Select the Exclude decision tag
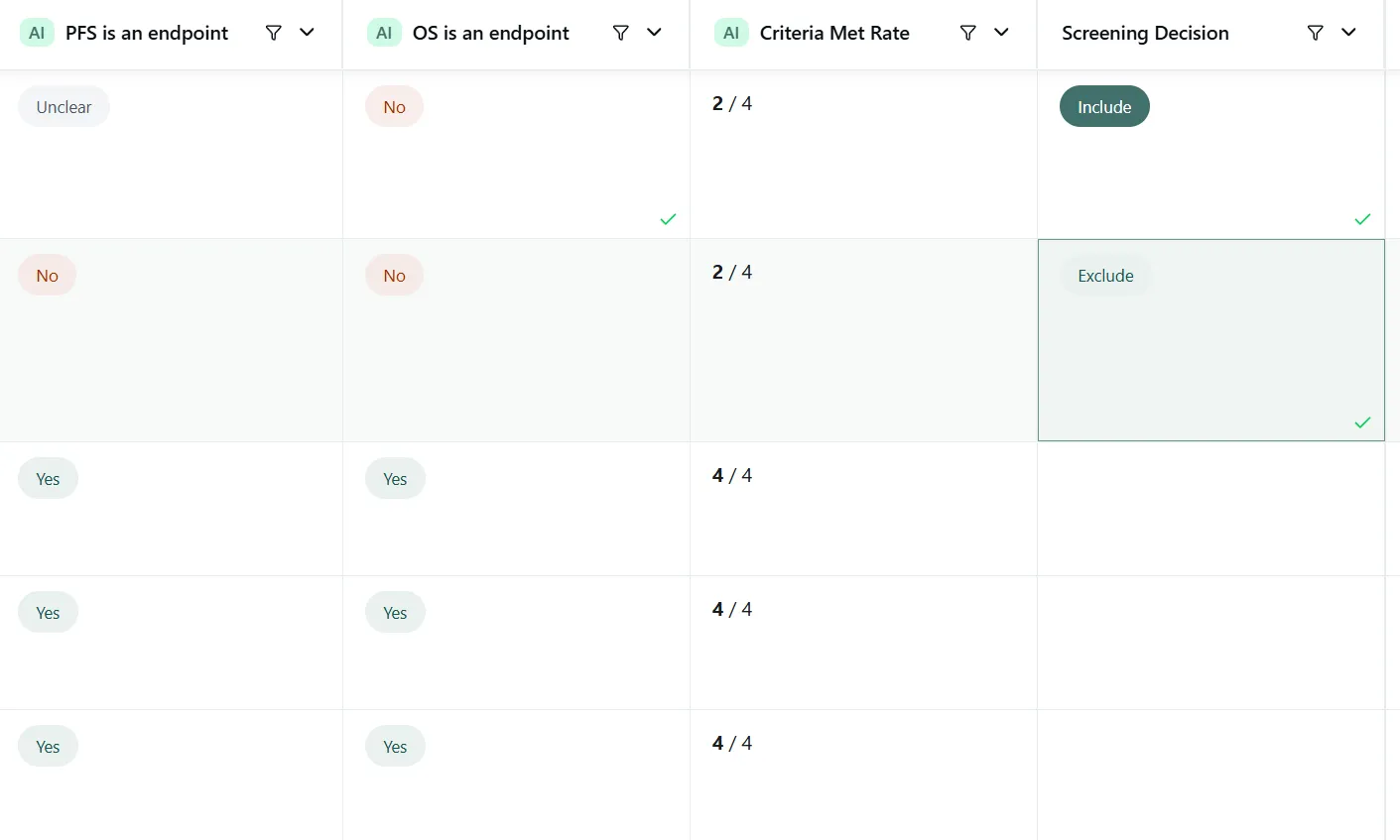The height and width of the screenshot is (840, 1400). coord(1105,276)
